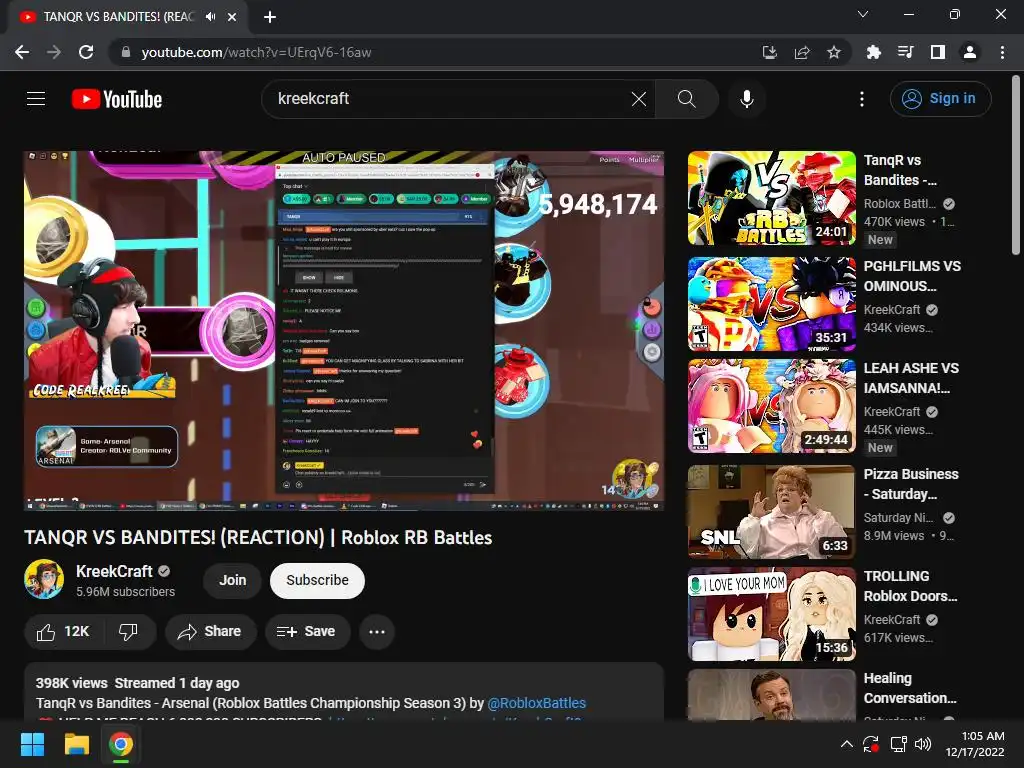Go to the YouTube home logo

click(x=117, y=99)
